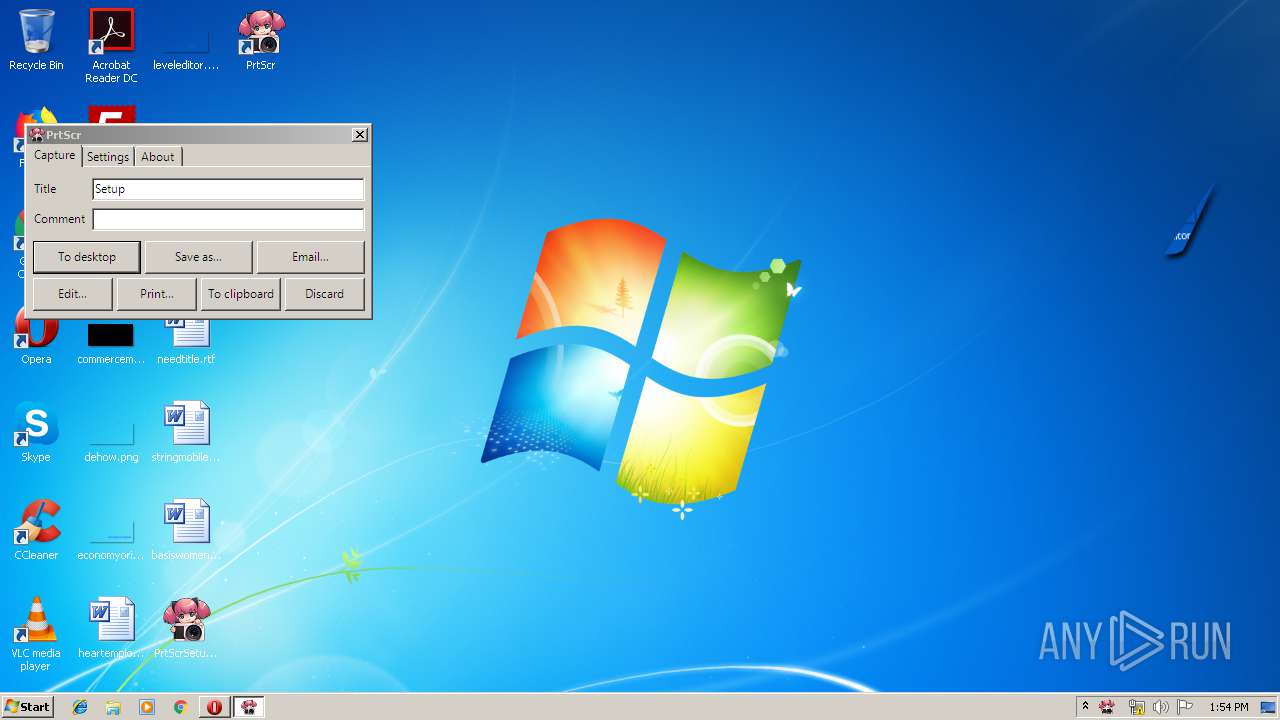Save the capture with To desktop button
The width and height of the screenshot is (1280, 720).
point(87,257)
